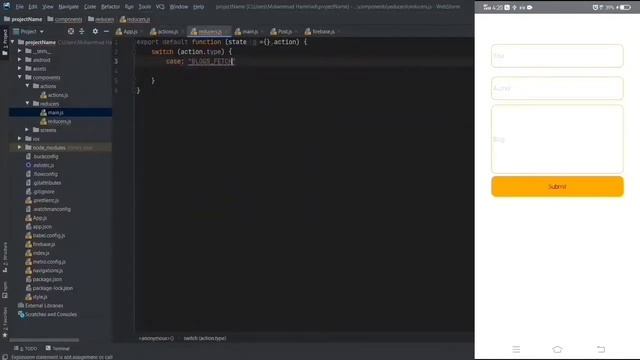The height and width of the screenshot is (360, 640).
Task: Open the Navigate menu
Action: (x=68, y=7)
